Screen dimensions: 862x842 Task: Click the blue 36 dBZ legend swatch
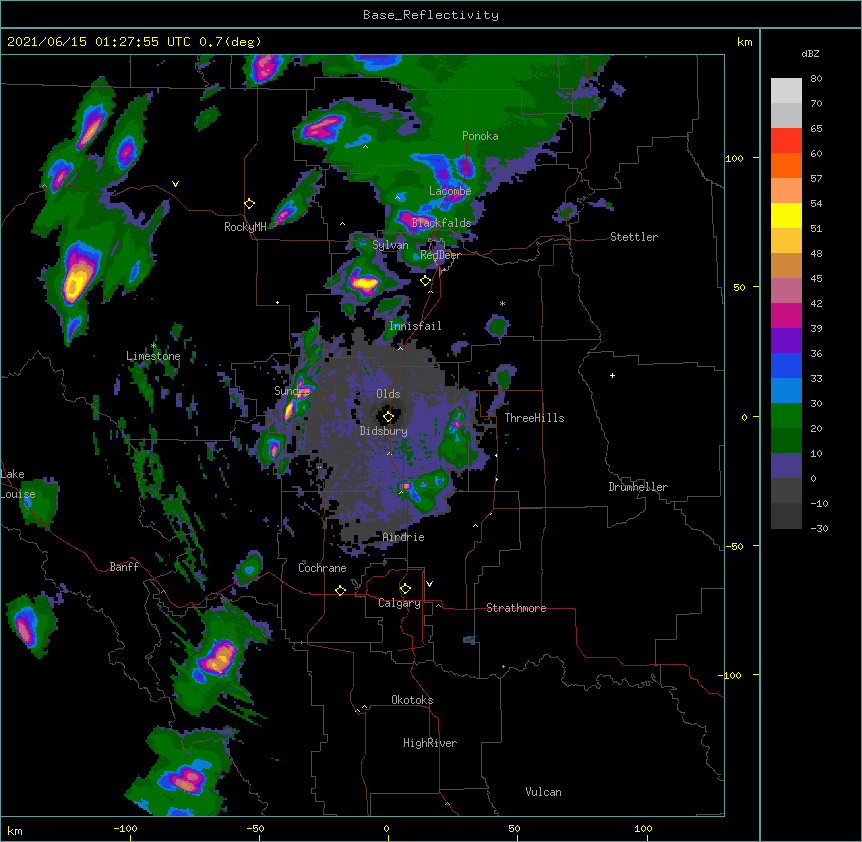(x=786, y=365)
